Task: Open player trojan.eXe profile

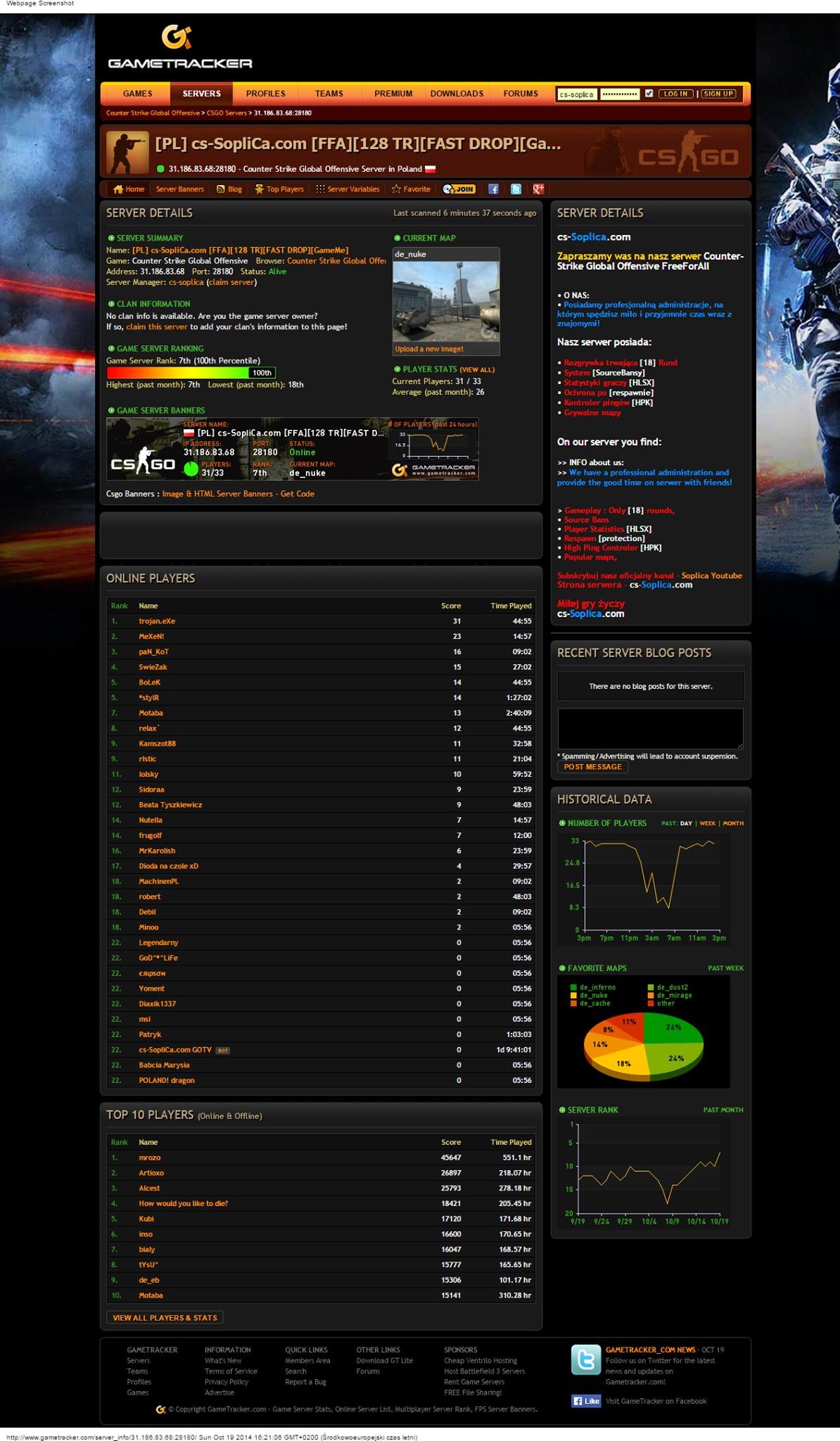Action: 157,621
